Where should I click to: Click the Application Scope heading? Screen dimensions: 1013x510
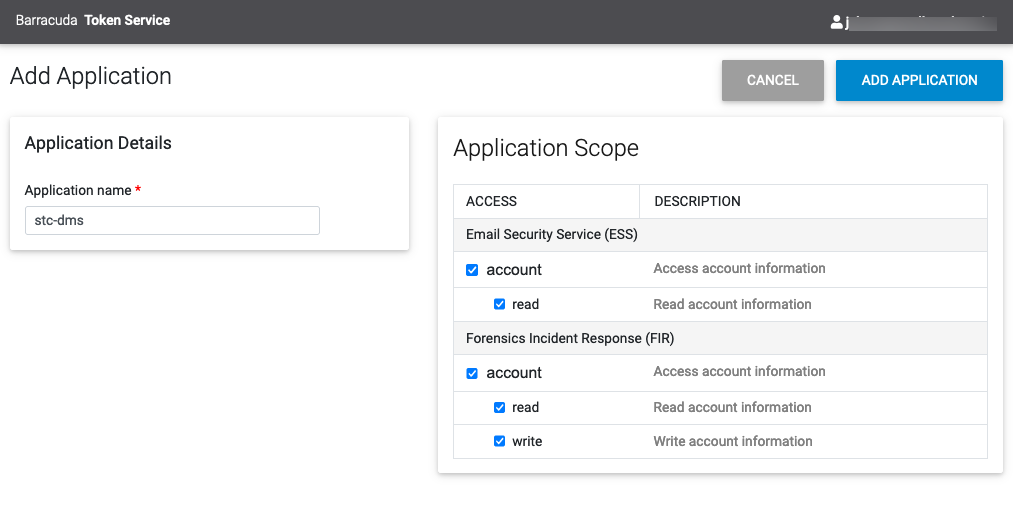click(546, 148)
